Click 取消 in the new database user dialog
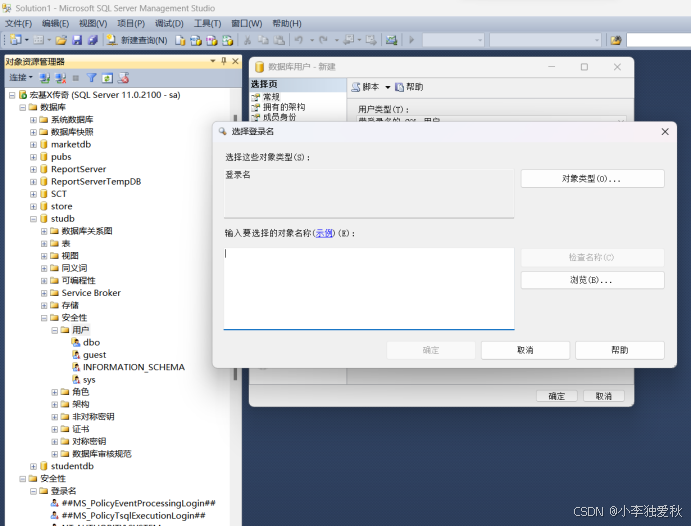This screenshot has height=526, width=692. point(604,396)
